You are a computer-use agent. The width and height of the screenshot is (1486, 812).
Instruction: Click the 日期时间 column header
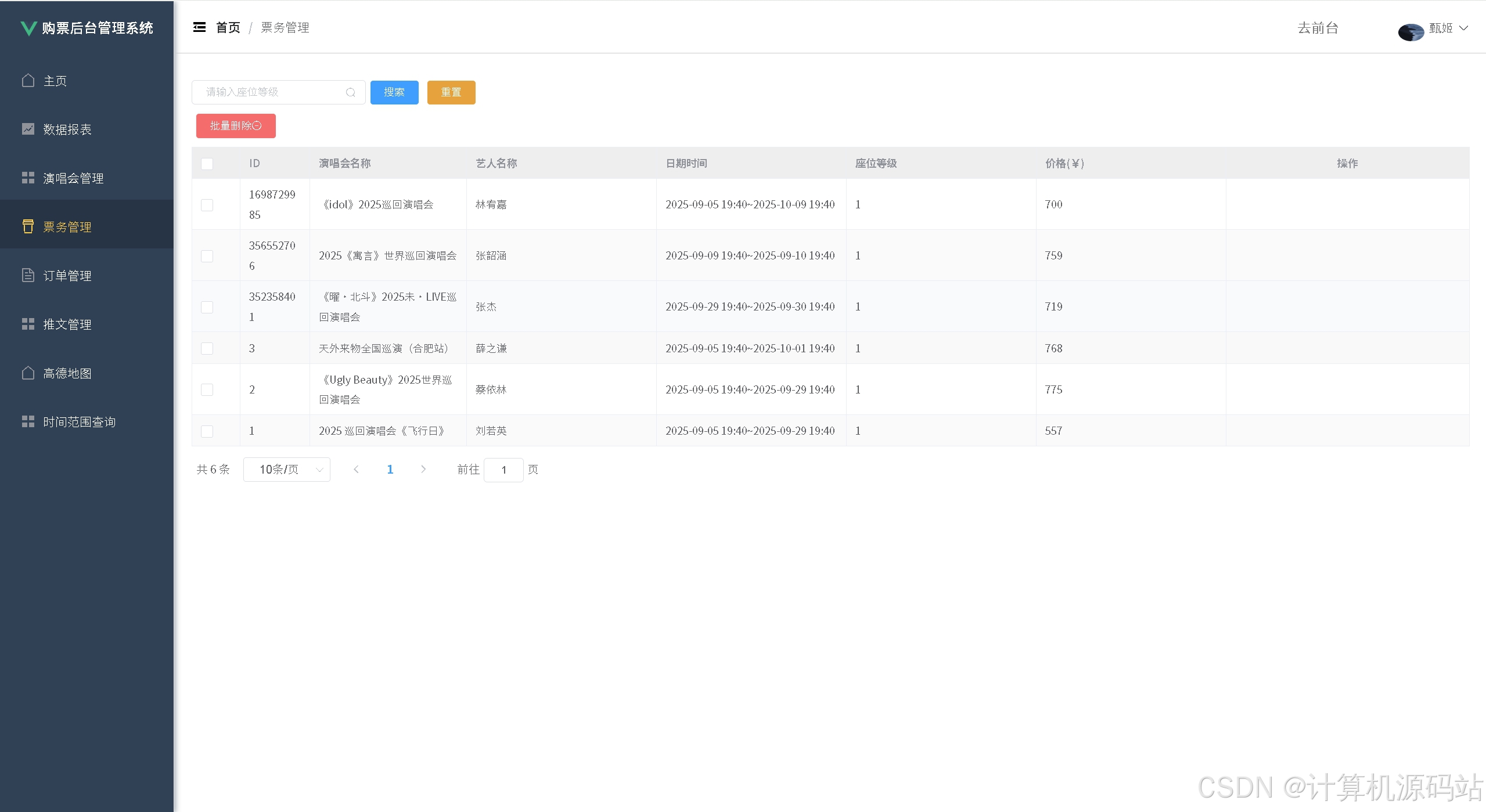pos(686,164)
